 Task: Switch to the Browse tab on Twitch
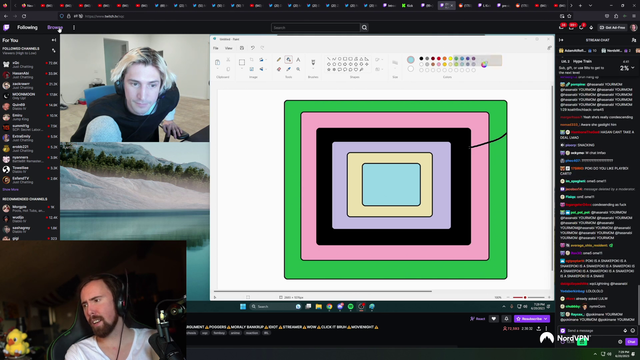(55, 27)
